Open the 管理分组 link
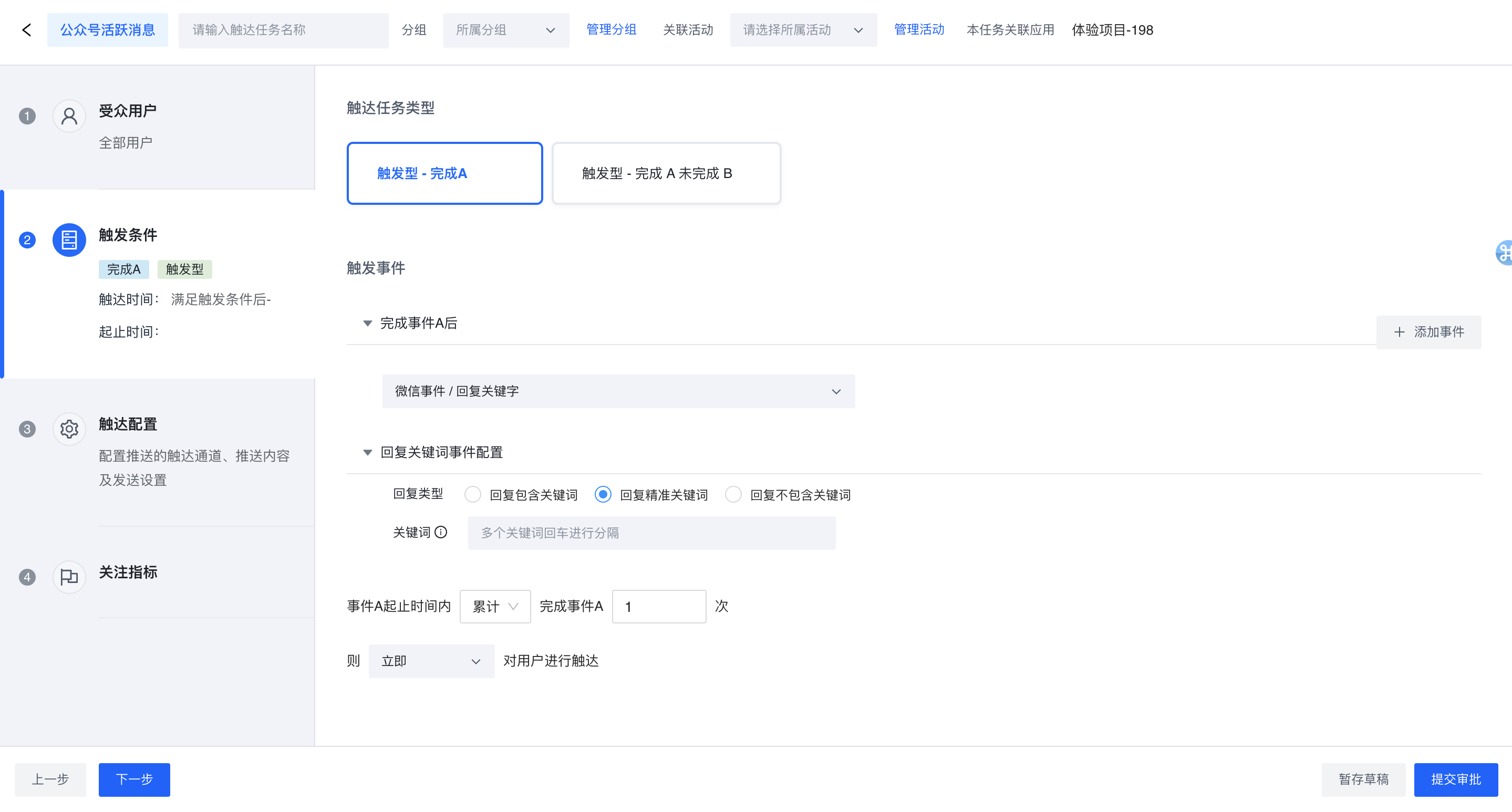Screen dimensions: 1512x812 point(611,29)
